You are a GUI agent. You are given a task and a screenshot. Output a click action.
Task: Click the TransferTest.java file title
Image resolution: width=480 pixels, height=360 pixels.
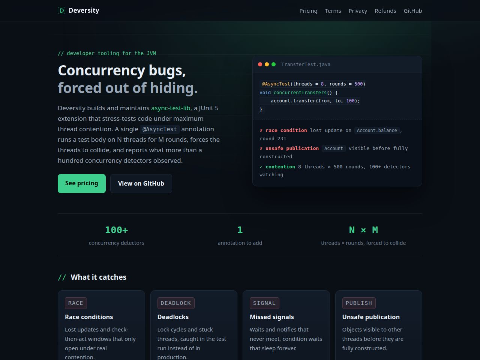click(x=306, y=64)
